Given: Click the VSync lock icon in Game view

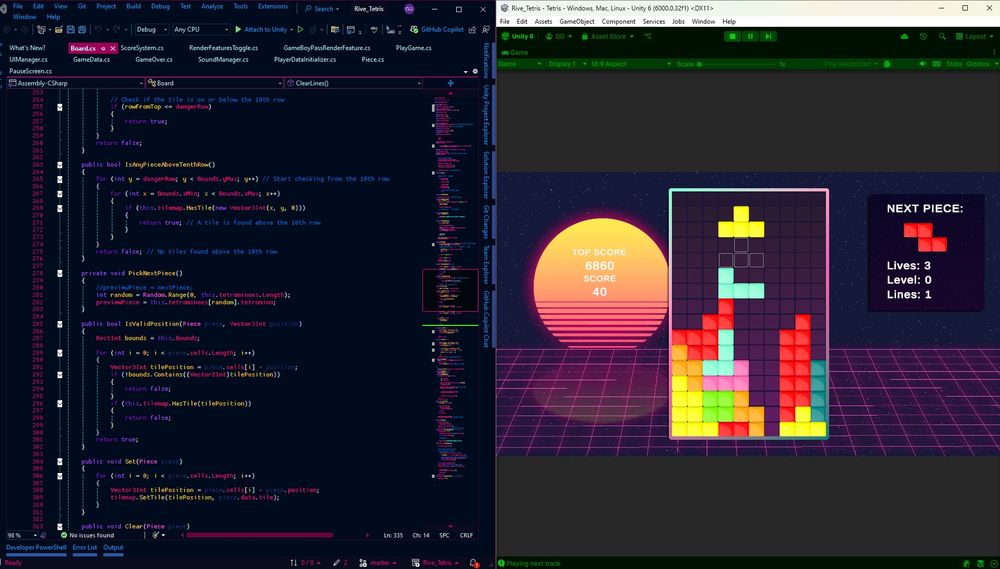Looking at the screenshot, I should click(886, 64).
